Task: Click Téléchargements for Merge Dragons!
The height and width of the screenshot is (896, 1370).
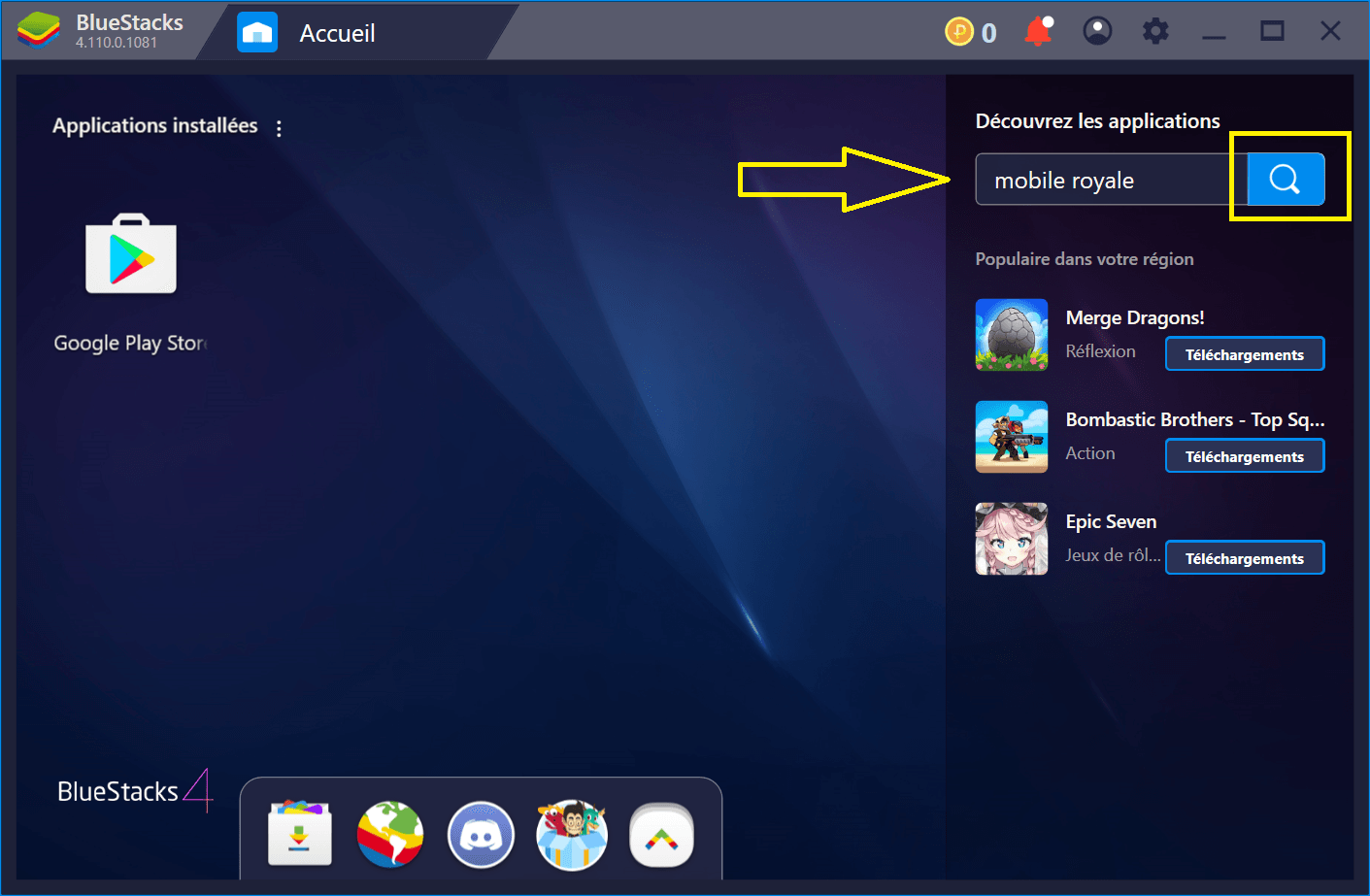Action: pyautogui.click(x=1245, y=354)
